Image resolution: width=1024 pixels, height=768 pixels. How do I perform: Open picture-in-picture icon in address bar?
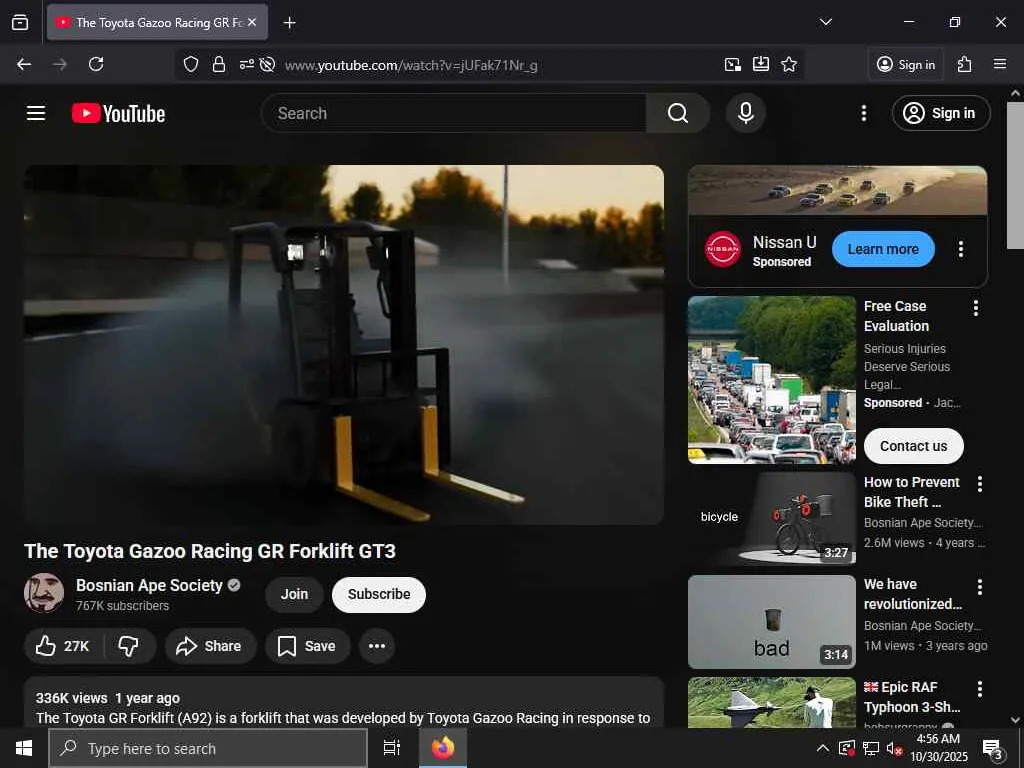point(733,64)
